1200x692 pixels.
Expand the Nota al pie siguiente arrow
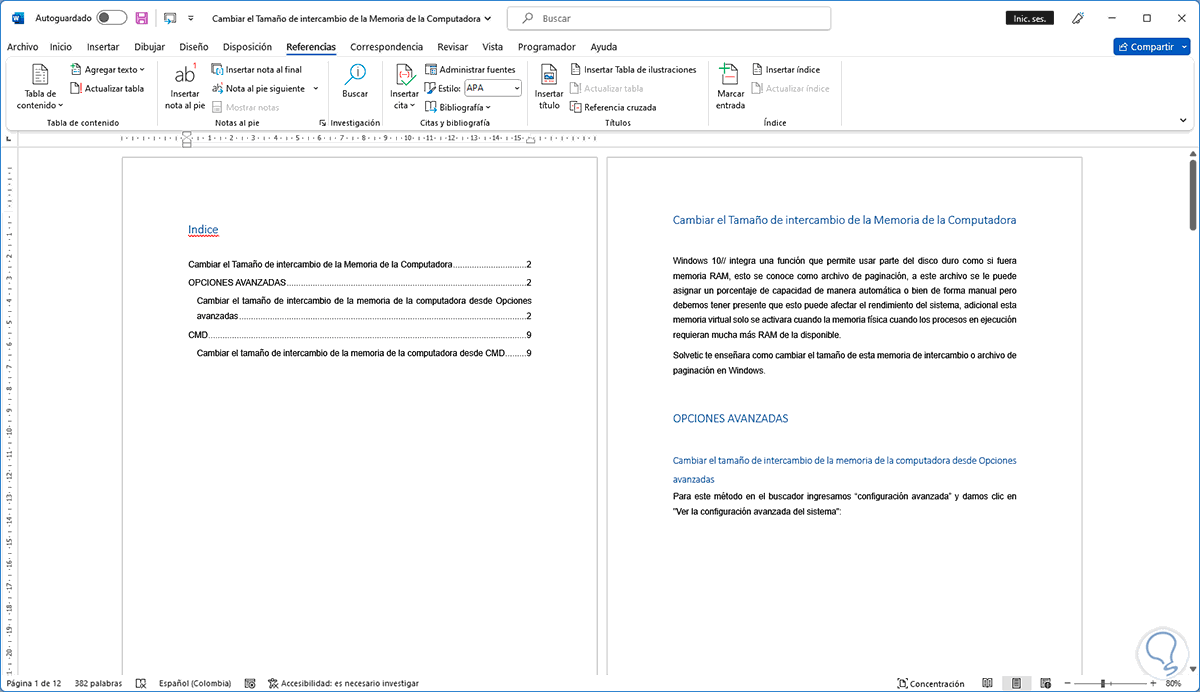[316, 88]
